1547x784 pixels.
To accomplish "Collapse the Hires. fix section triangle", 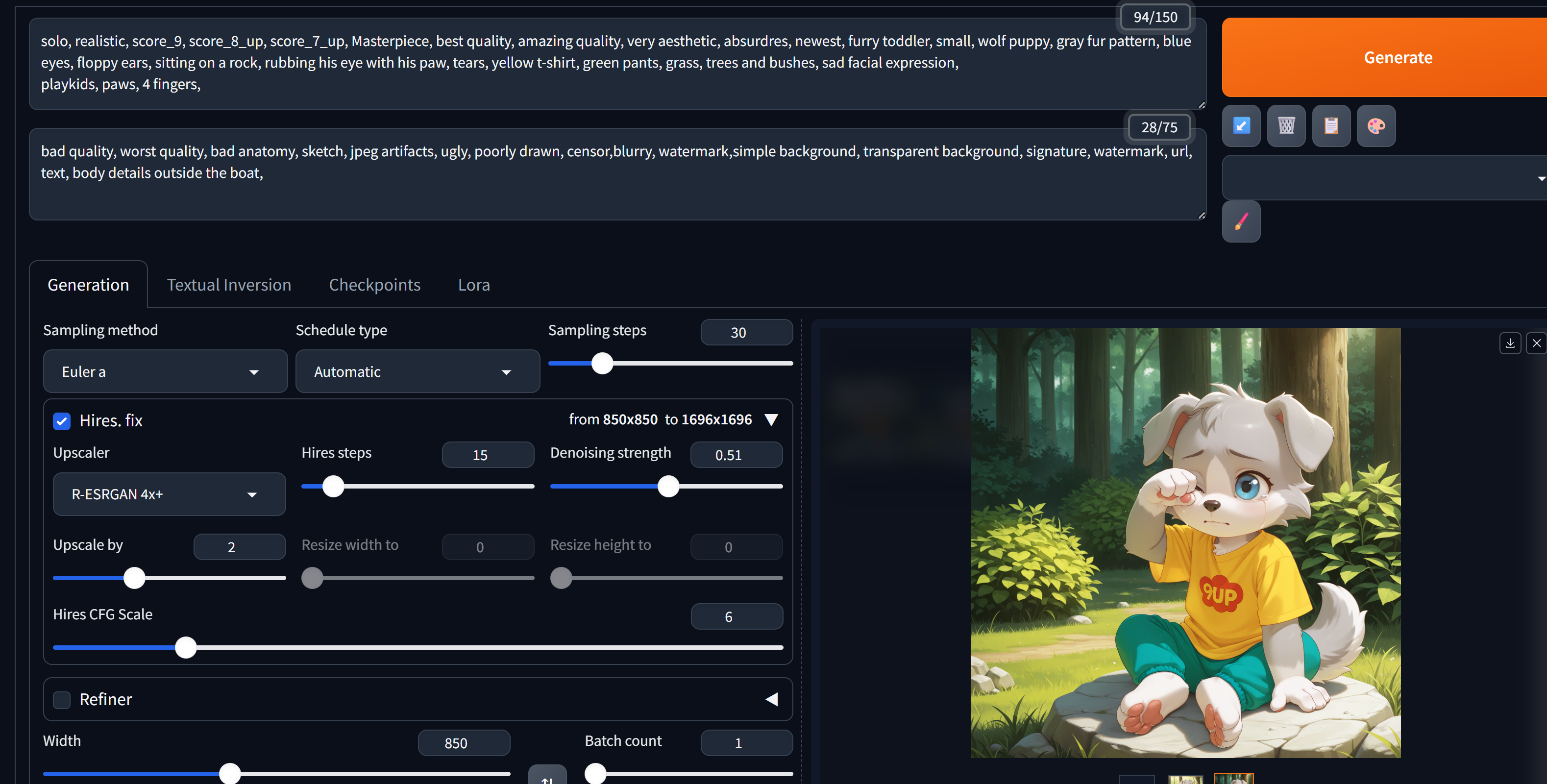I will (x=772, y=419).
